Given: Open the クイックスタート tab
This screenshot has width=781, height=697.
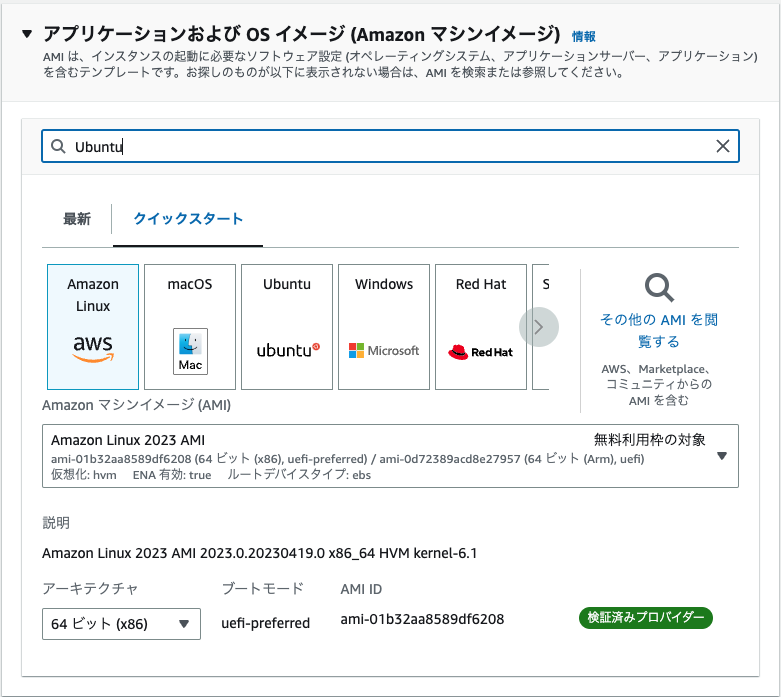Looking at the screenshot, I should tap(188, 219).
